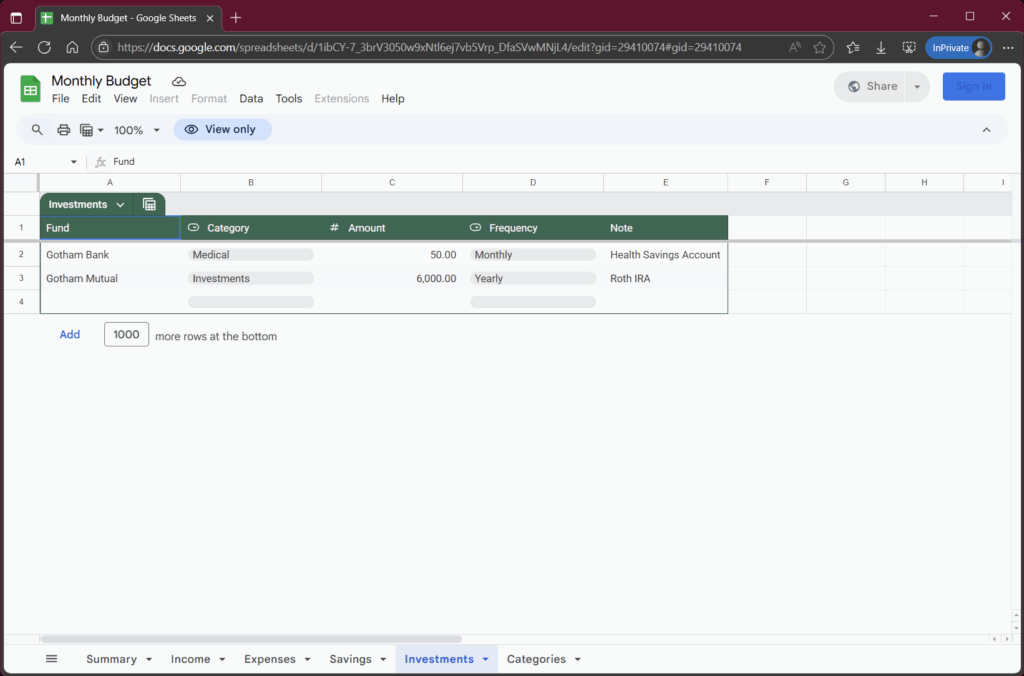Open the table view icon beside Investments
Image resolution: width=1024 pixels, height=676 pixels.
tap(150, 204)
